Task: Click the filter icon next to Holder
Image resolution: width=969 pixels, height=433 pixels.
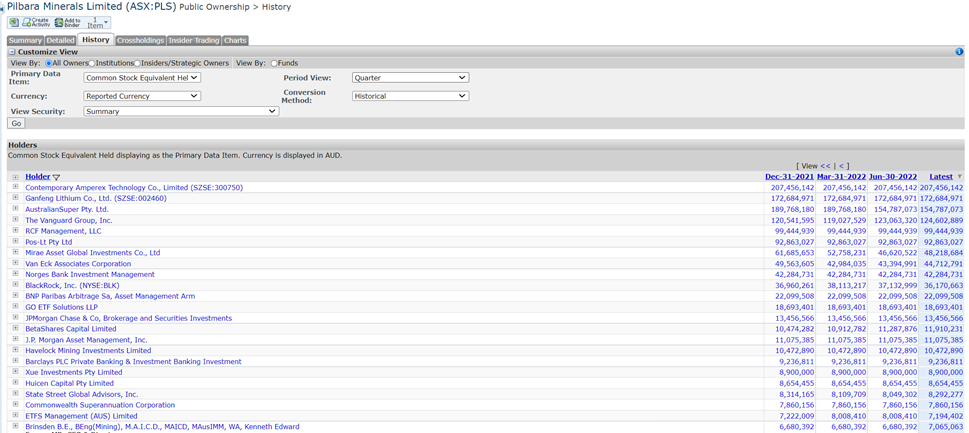Action: (x=56, y=177)
